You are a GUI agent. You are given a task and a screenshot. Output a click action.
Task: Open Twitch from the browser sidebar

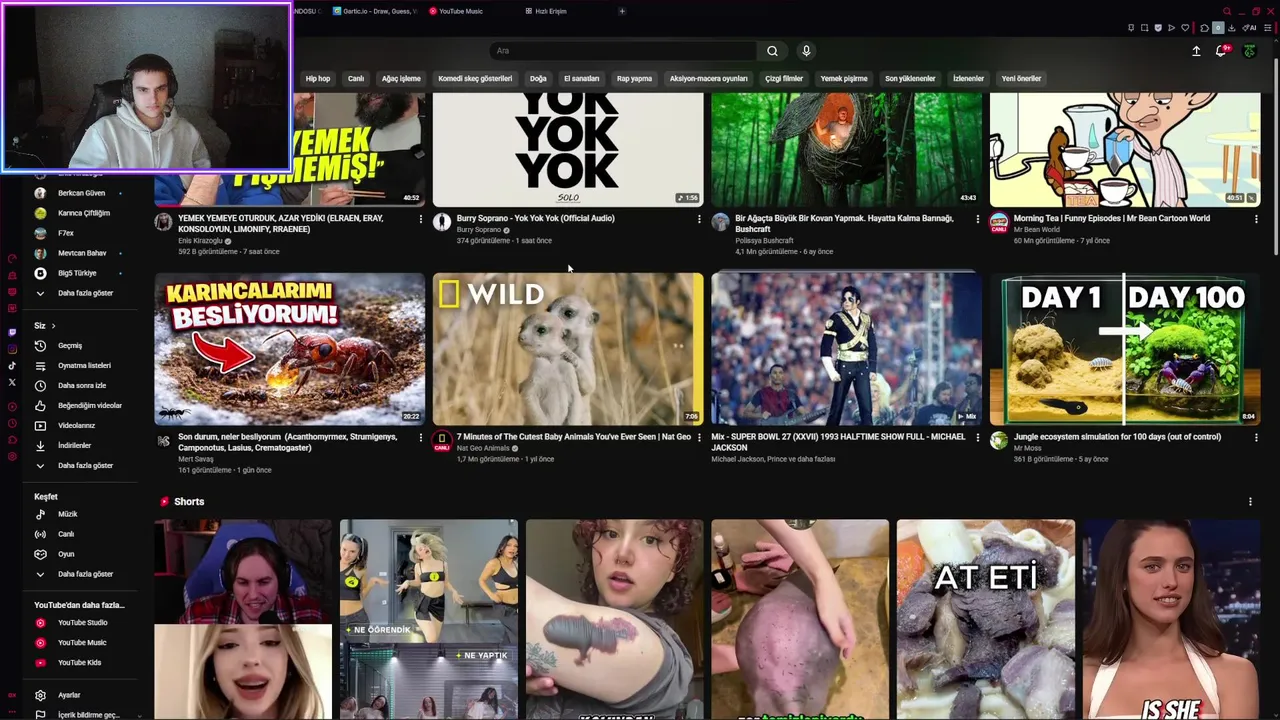(x=12, y=332)
